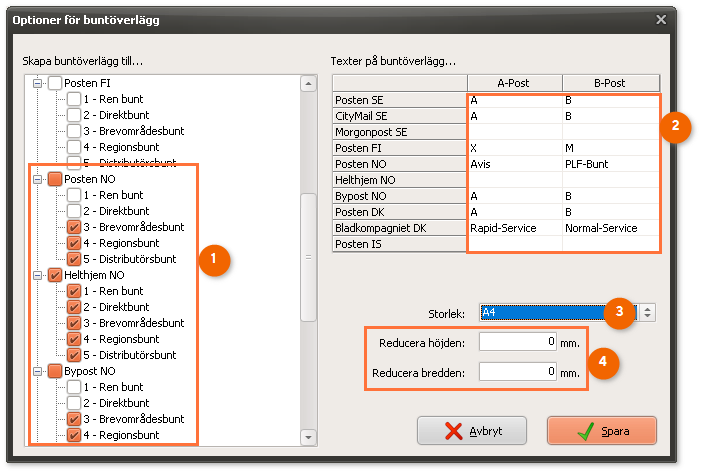Uncheck Helthjem NO 5 - Distributörsbunt
Viewport: 702px width, 473px height.
coord(74,355)
